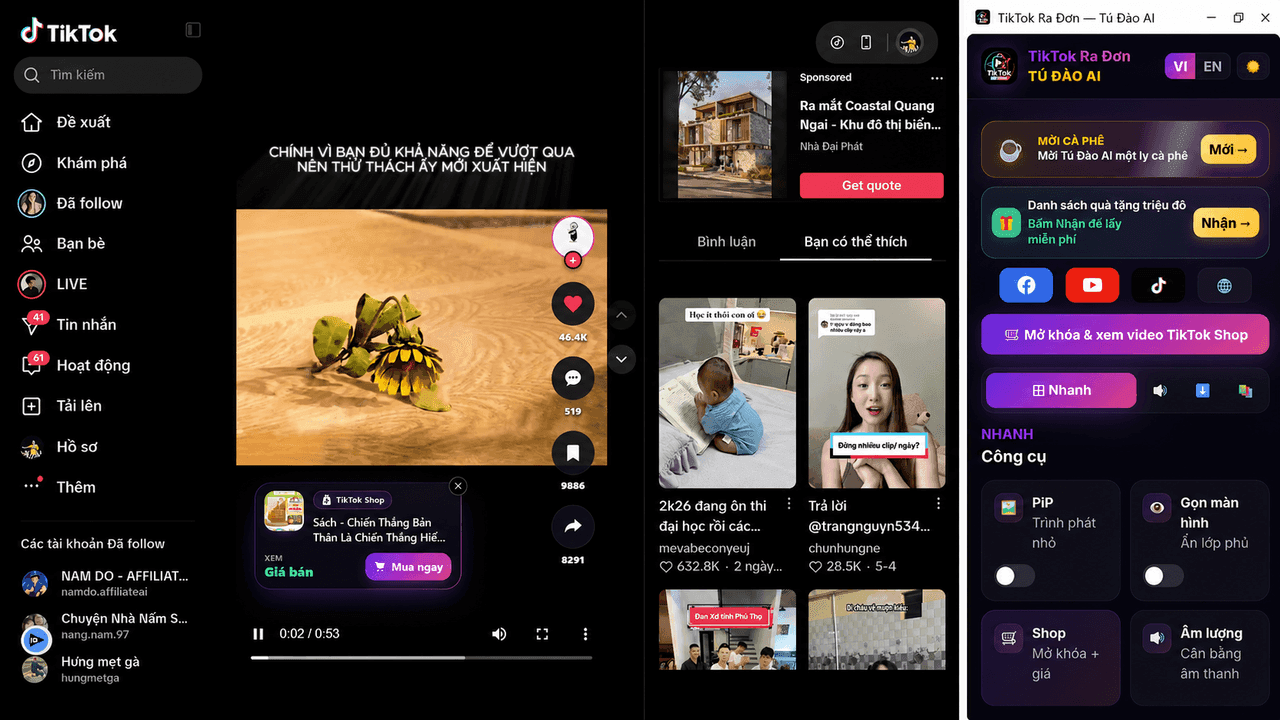Open the '2k26 đang ôn thi' video thumbnail

tap(727, 393)
